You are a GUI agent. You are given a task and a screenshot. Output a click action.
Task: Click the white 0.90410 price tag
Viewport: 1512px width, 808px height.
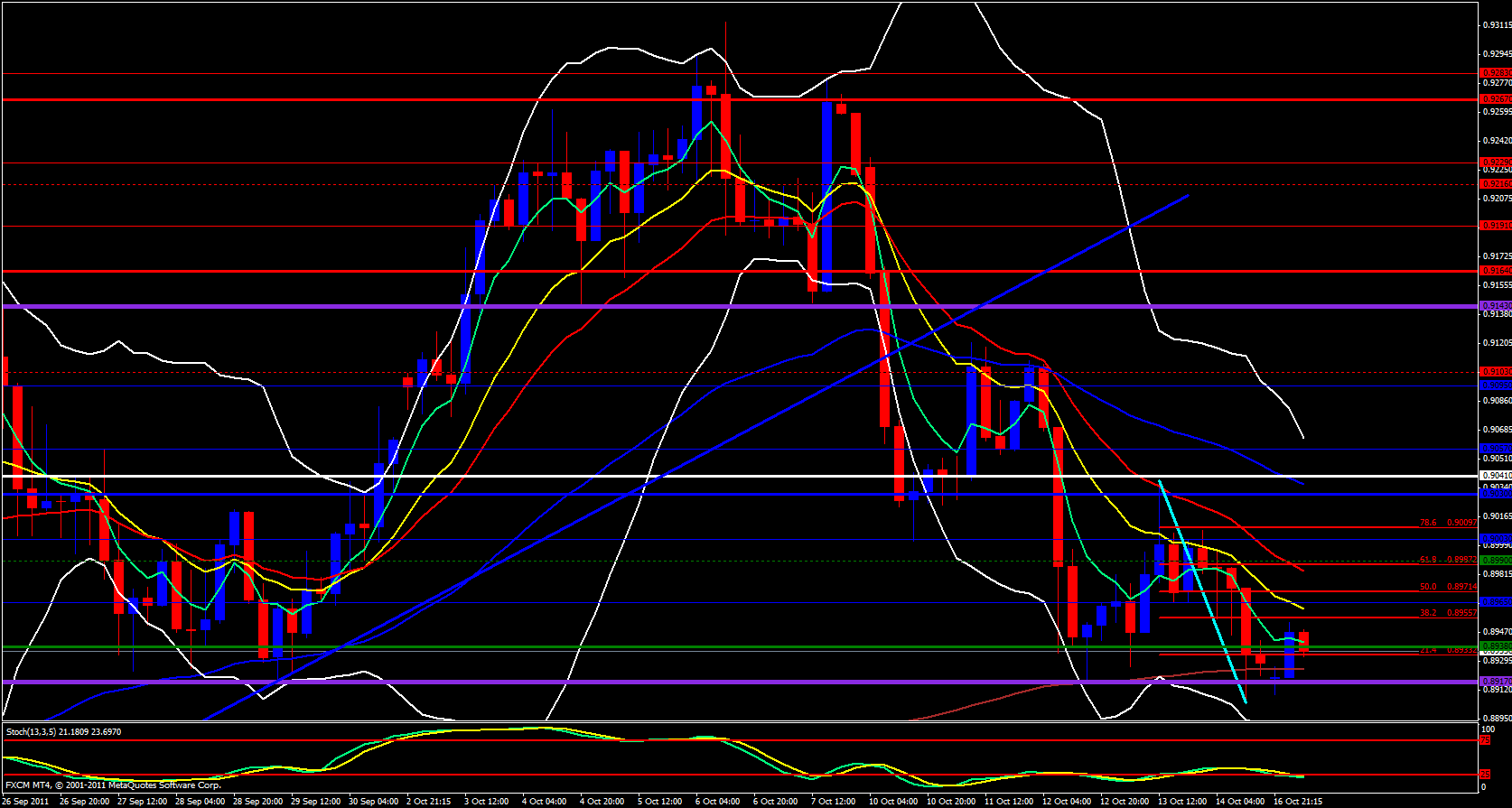(1496, 476)
